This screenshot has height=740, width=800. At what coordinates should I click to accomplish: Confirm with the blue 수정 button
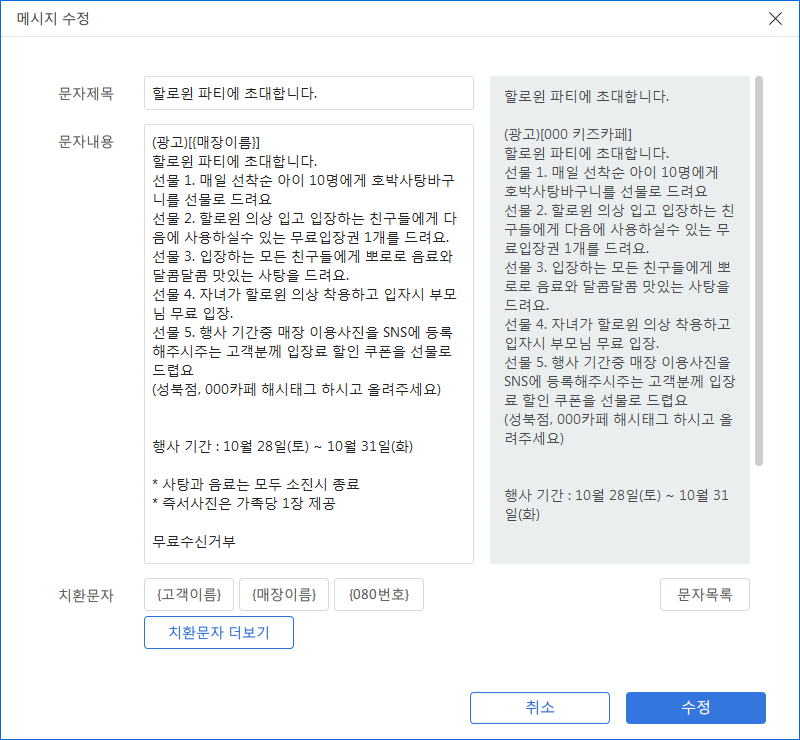point(696,708)
